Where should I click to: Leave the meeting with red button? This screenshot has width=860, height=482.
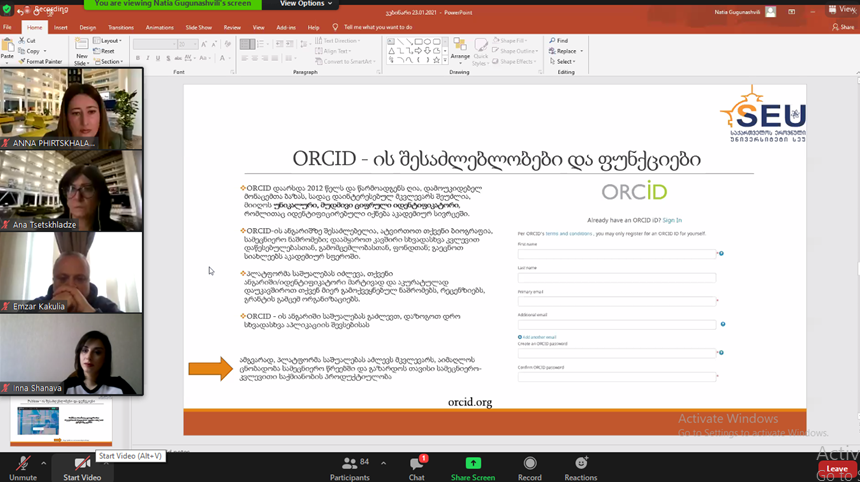point(837,469)
